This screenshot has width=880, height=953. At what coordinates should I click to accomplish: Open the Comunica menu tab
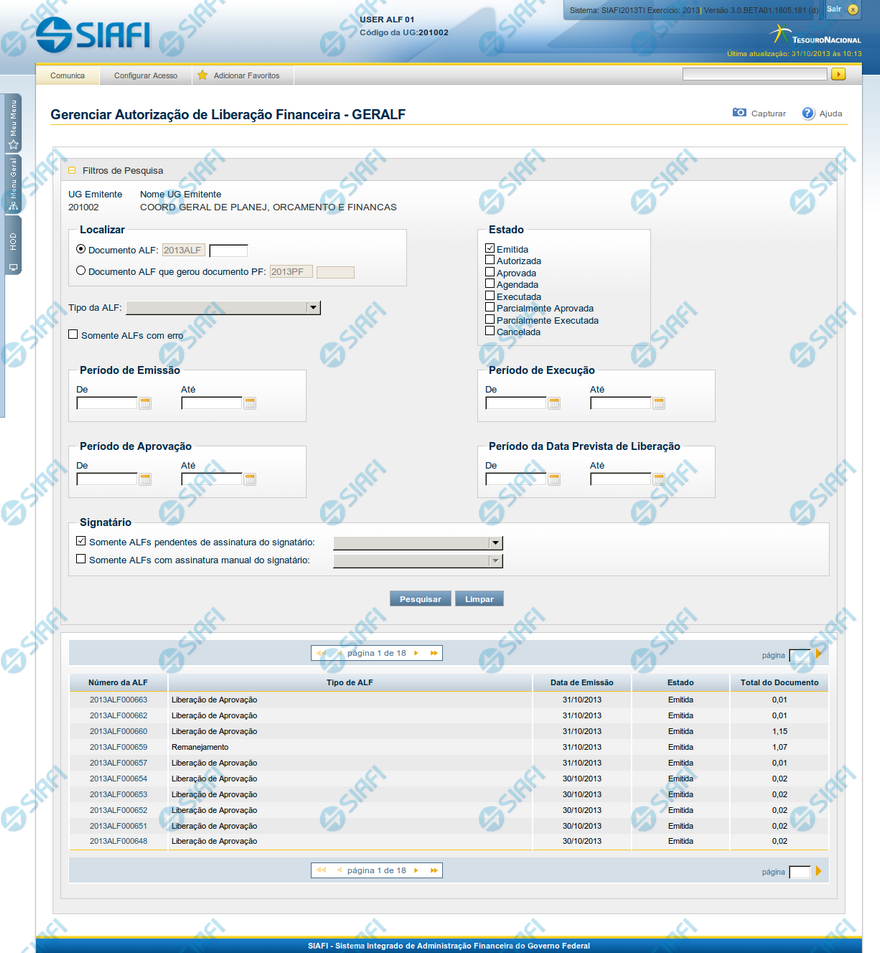(68, 75)
